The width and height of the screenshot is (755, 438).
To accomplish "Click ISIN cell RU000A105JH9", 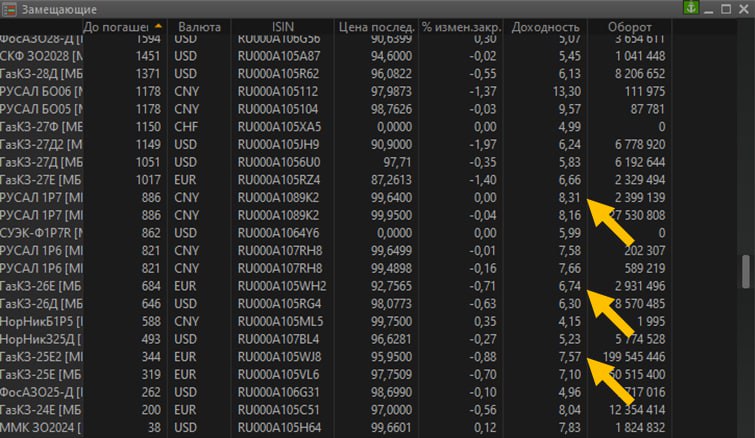I will pos(278,145).
